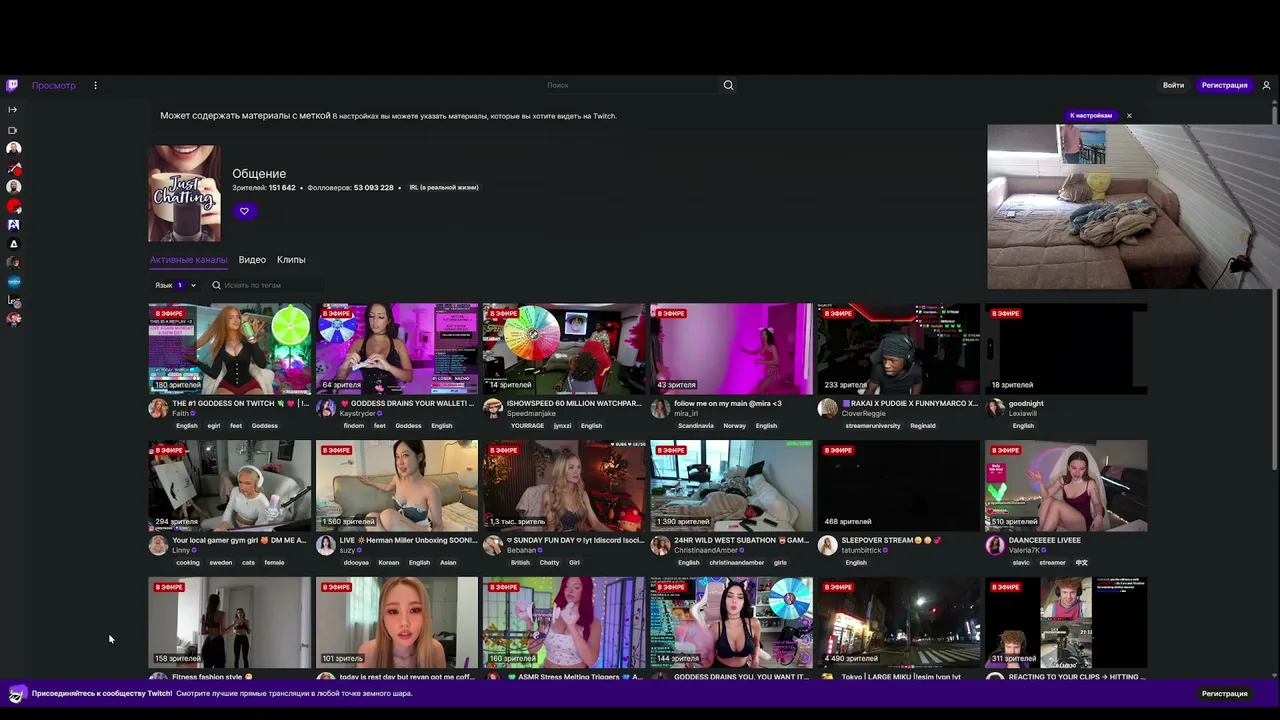The image size is (1280, 720).
Task: Click the camera icon in left sidebar
Action: pyautogui.click(x=13, y=130)
